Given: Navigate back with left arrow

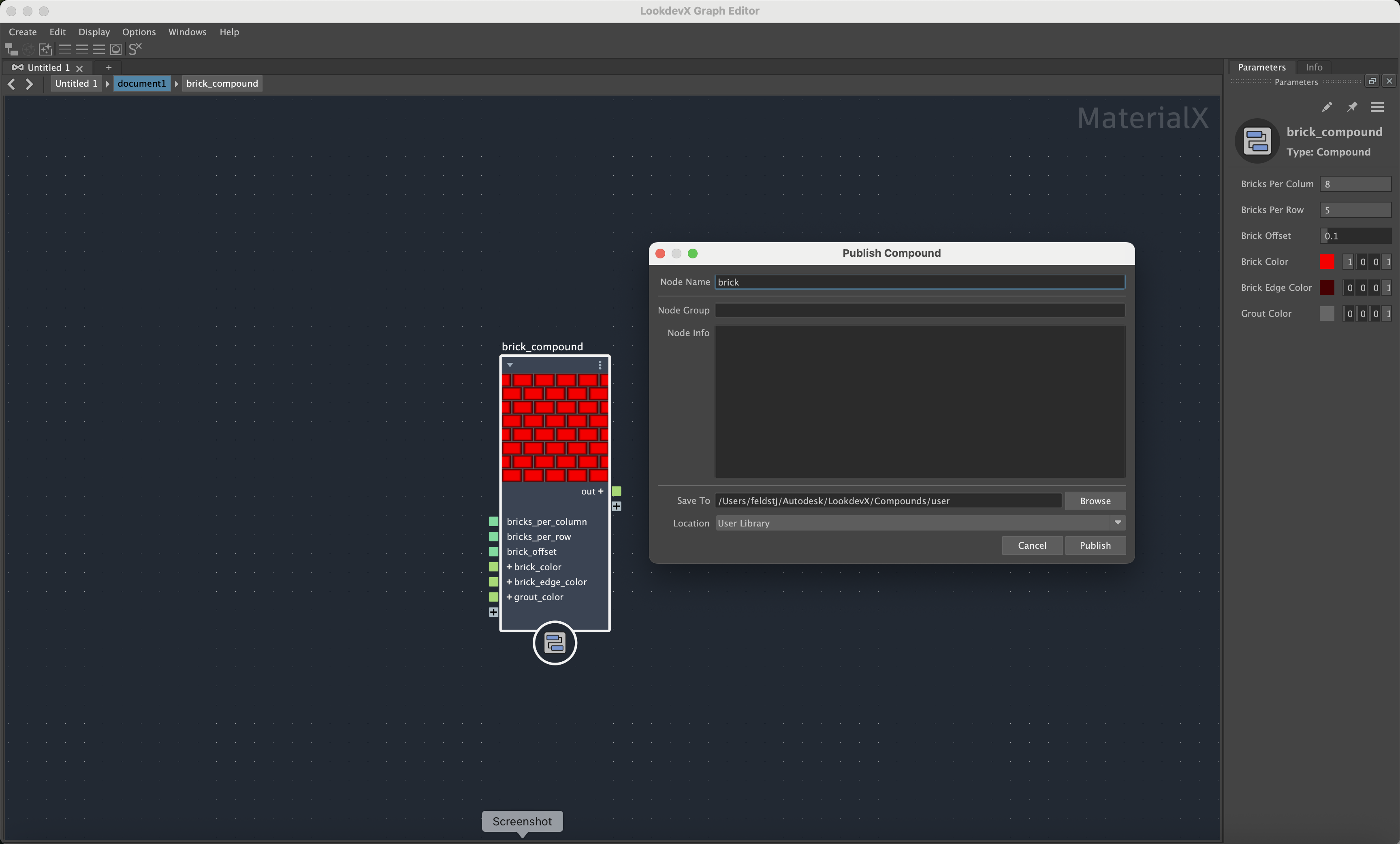Looking at the screenshot, I should (11, 84).
